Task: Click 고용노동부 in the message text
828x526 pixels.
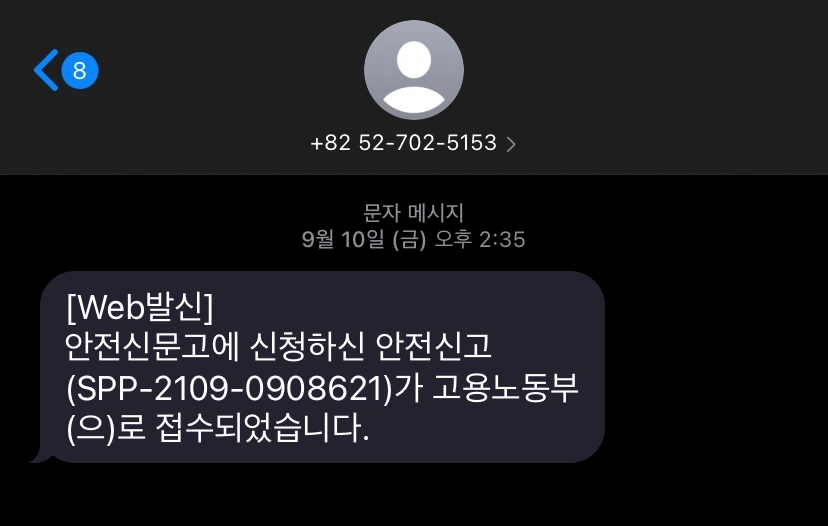Action: [x=505, y=388]
